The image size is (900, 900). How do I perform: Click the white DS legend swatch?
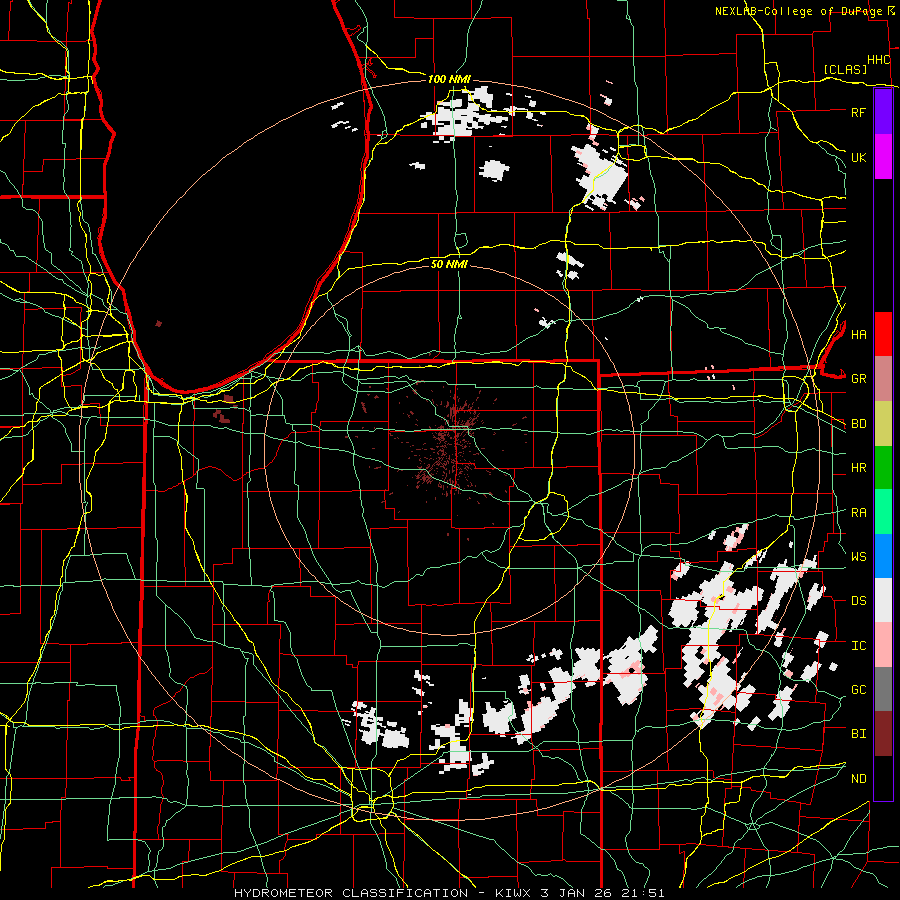883,600
